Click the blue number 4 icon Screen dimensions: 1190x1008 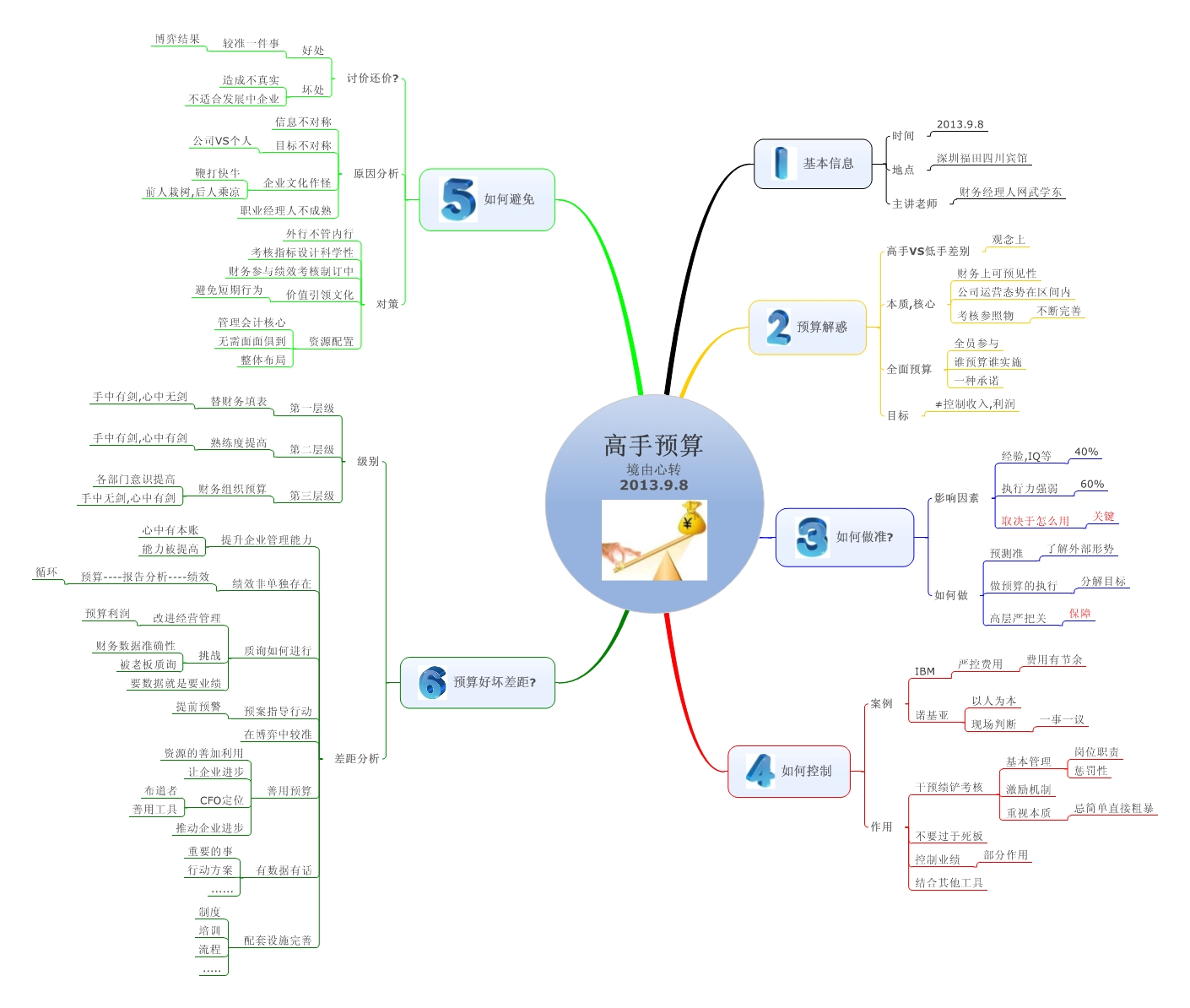760,771
